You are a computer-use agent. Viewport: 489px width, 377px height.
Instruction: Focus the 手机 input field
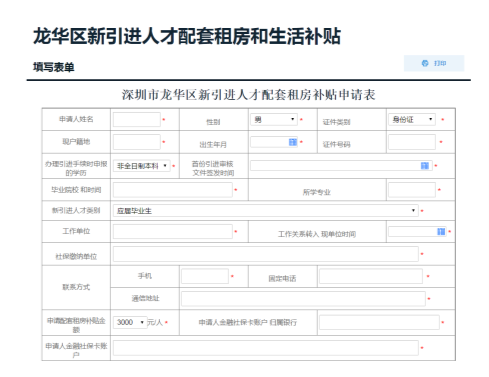pos(205,276)
